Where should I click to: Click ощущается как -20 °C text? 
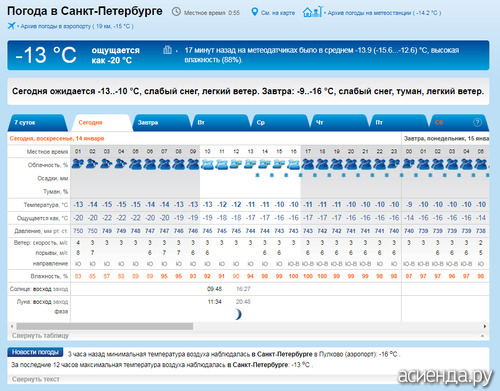[115, 55]
